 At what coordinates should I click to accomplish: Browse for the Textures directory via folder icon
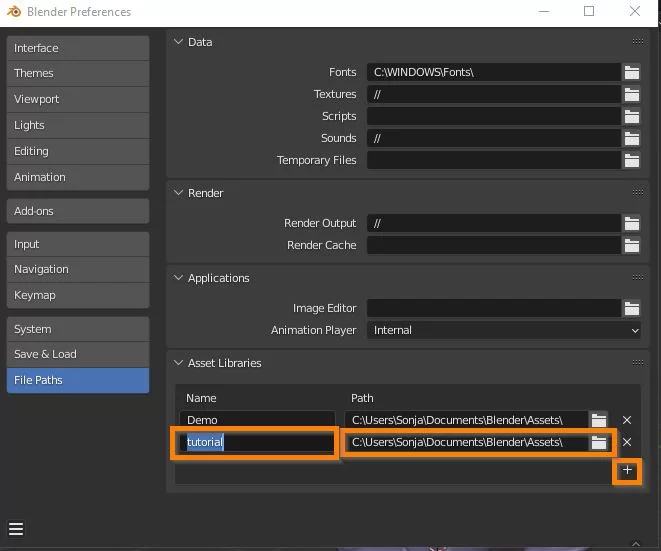point(631,94)
